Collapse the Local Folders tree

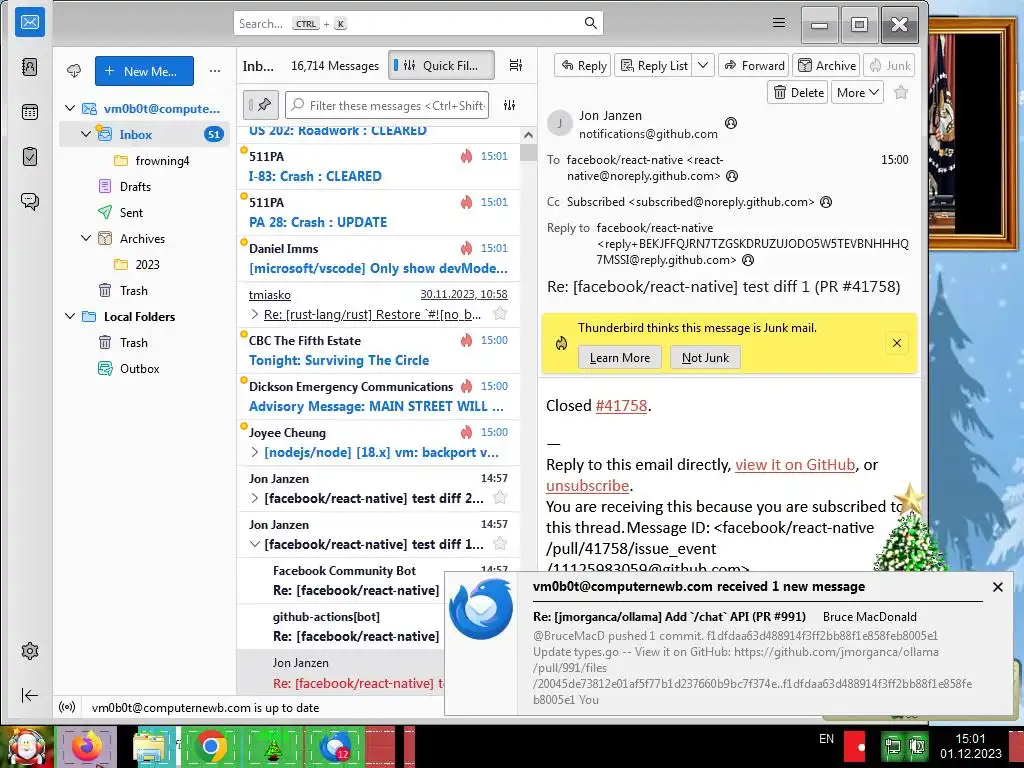click(70, 316)
